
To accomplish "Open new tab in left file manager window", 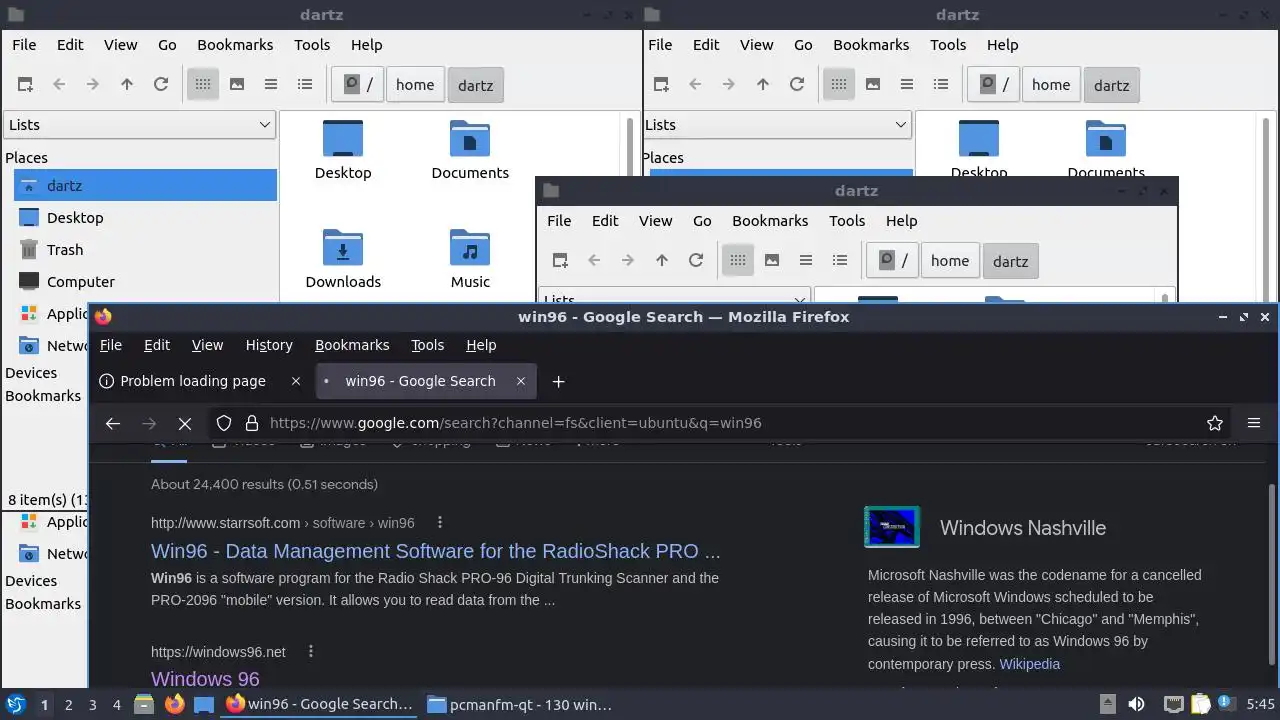I will 25,85.
